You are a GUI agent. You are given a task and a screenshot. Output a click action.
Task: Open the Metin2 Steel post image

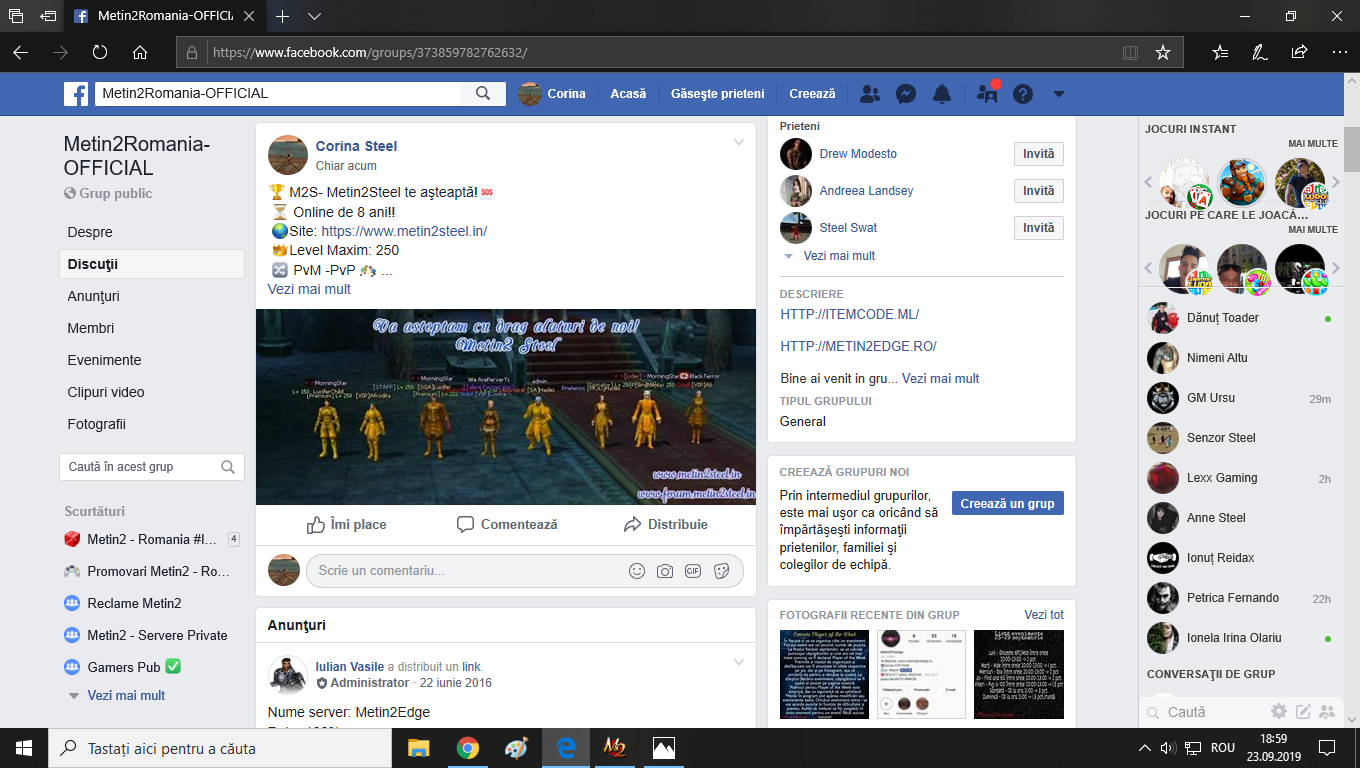tap(506, 407)
